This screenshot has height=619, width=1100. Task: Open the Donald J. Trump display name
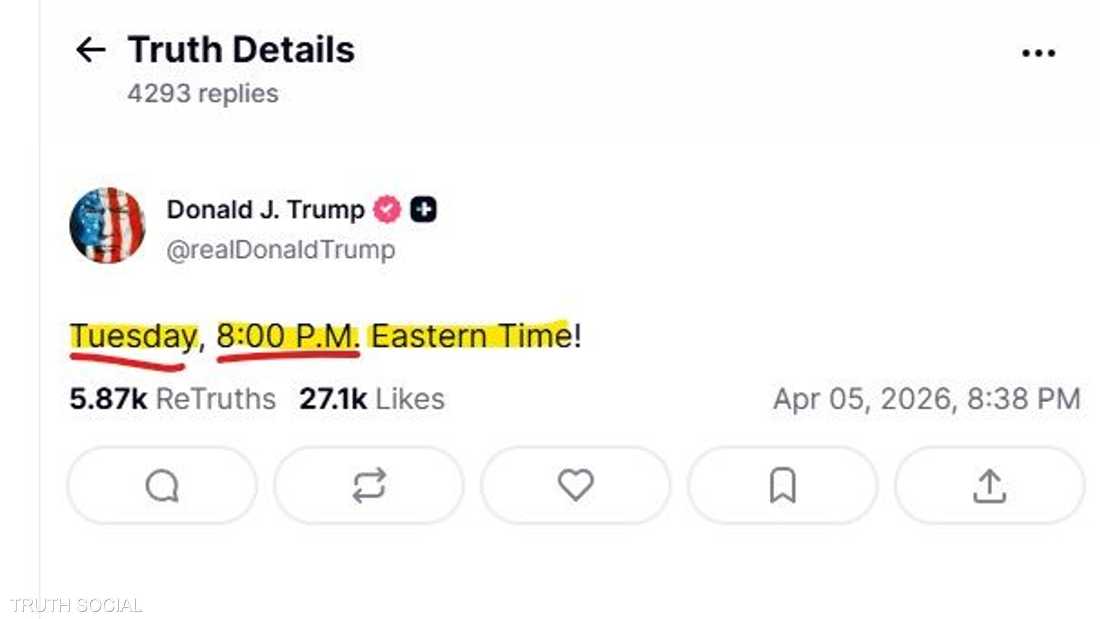pos(265,210)
